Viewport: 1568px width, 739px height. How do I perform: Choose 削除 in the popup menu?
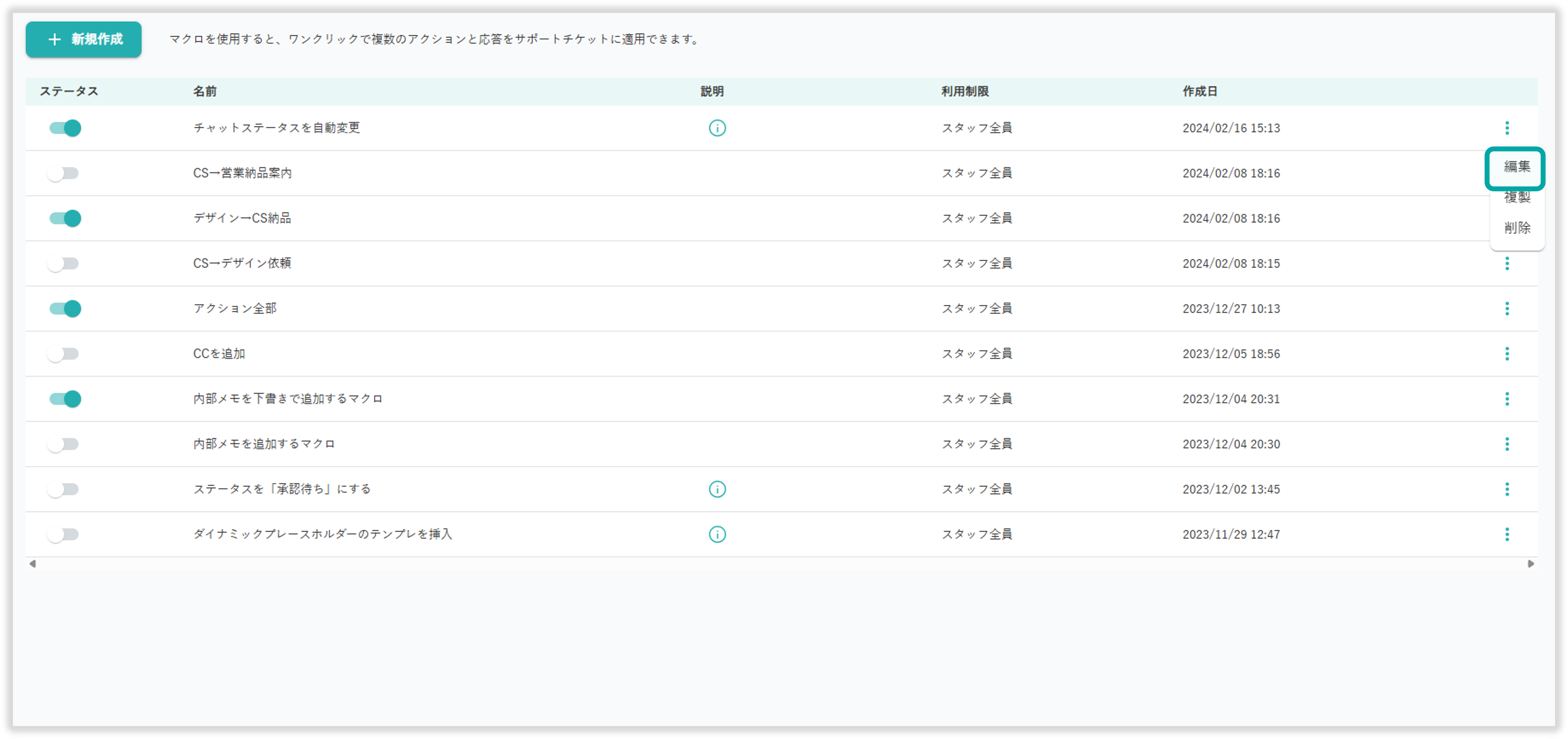(x=1516, y=228)
